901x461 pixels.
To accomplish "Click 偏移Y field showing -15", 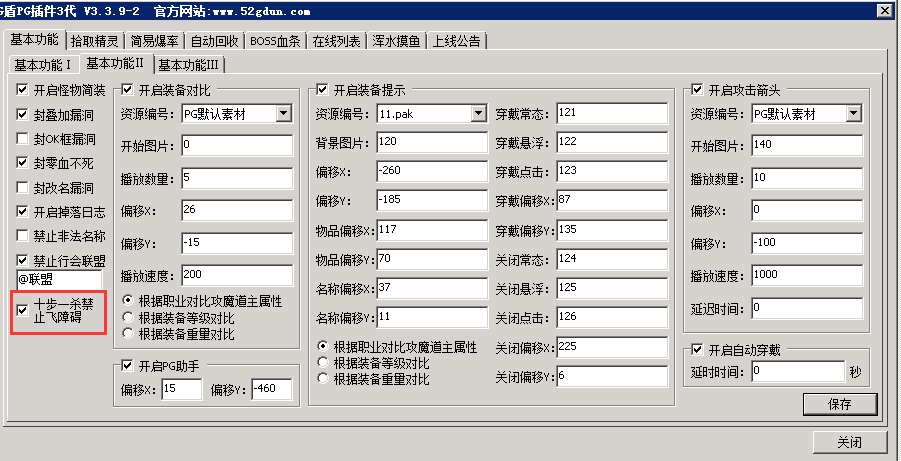I will pyautogui.click(x=237, y=243).
